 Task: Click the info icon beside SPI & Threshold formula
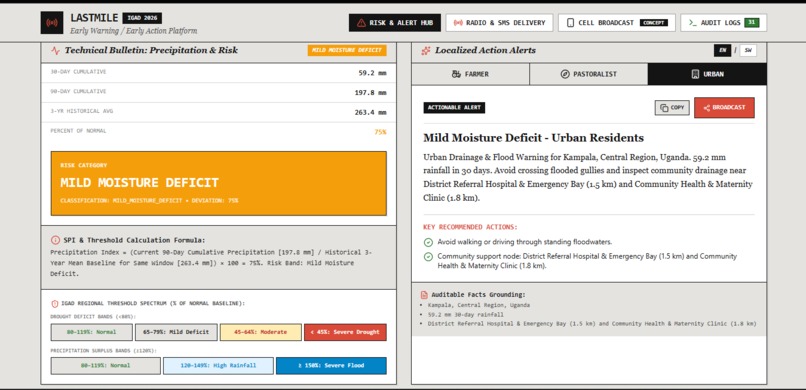click(x=56, y=240)
